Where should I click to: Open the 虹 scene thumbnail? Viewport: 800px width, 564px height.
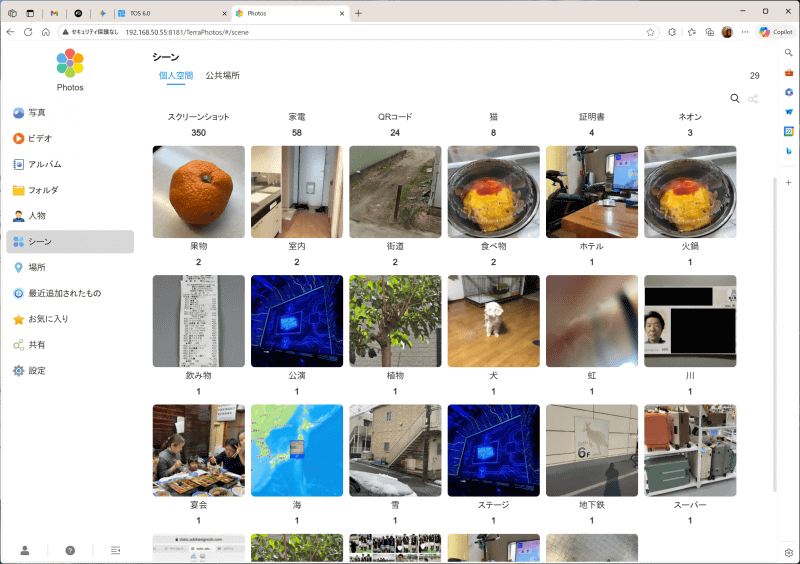[x=592, y=321]
